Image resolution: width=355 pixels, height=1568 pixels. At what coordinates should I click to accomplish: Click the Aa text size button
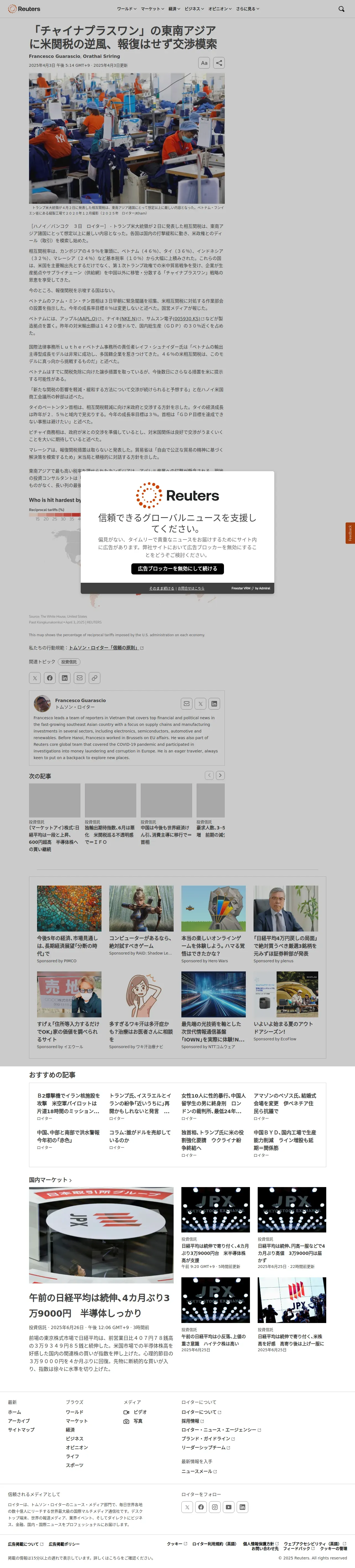point(204,63)
